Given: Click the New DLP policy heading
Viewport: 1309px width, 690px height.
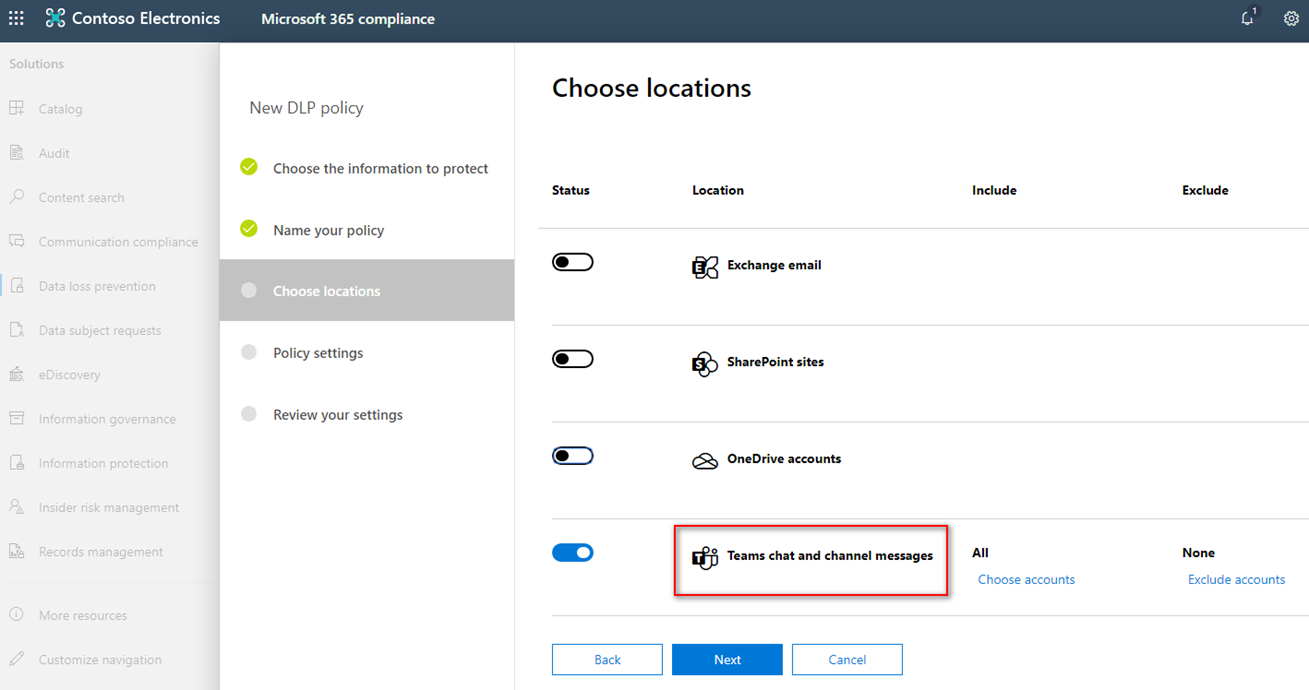Looking at the screenshot, I should (x=306, y=107).
